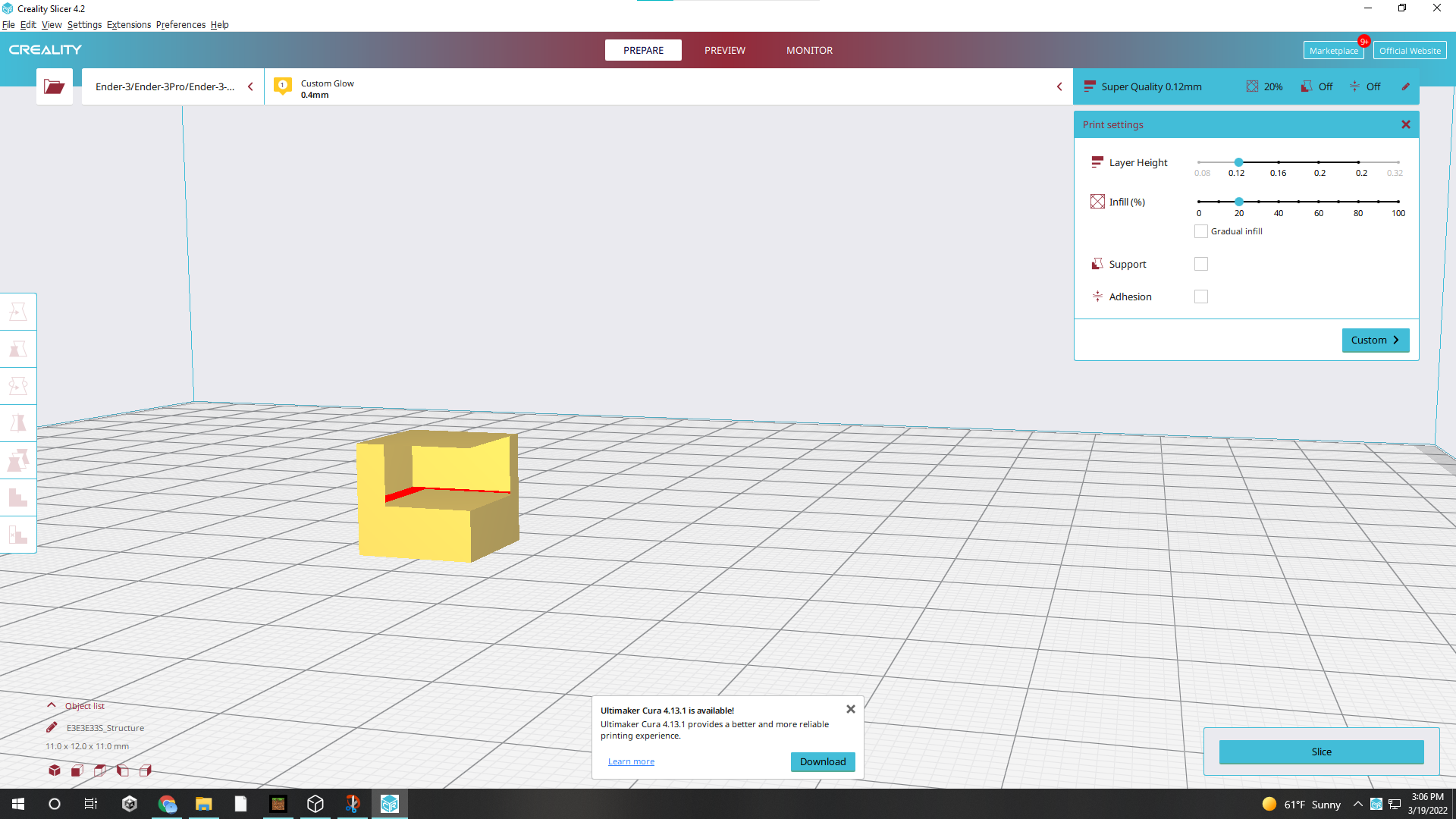Select the Support Blocker tool

pos(18,535)
